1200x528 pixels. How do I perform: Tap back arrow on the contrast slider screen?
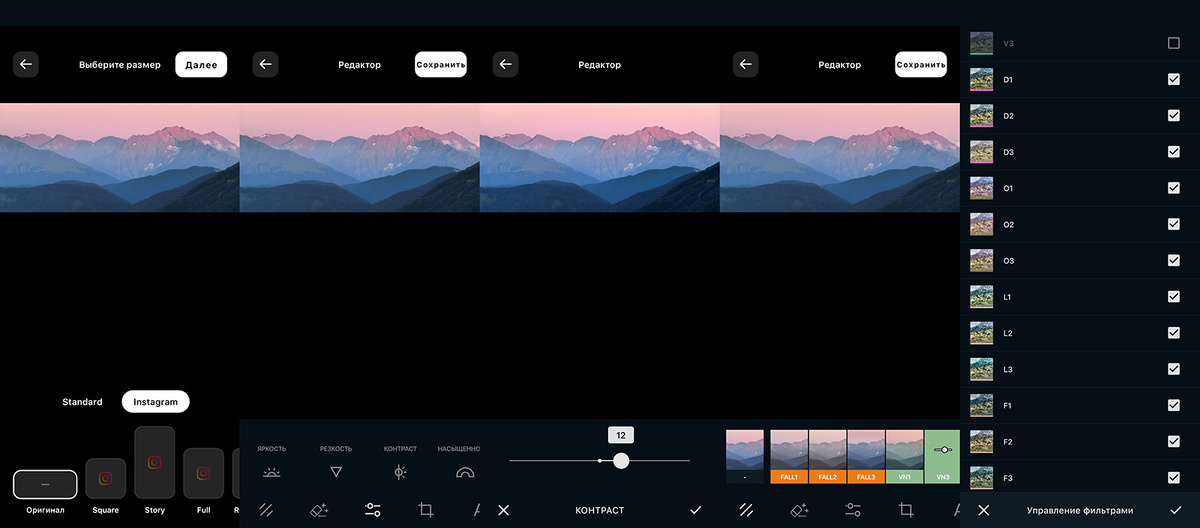pos(505,64)
